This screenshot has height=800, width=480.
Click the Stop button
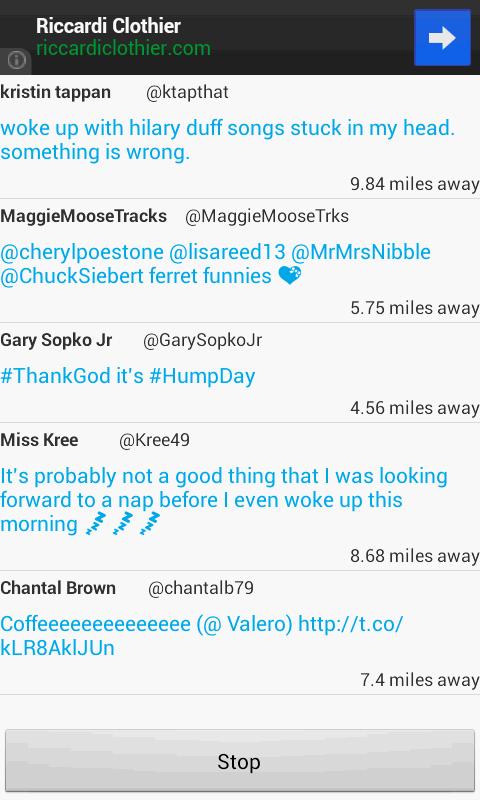[x=240, y=761]
